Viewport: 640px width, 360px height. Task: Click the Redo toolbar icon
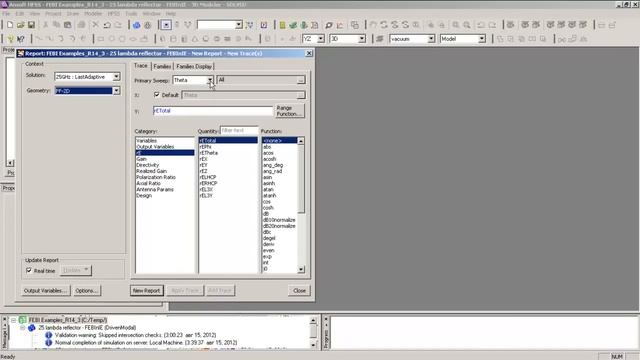(x=118, y=25)
